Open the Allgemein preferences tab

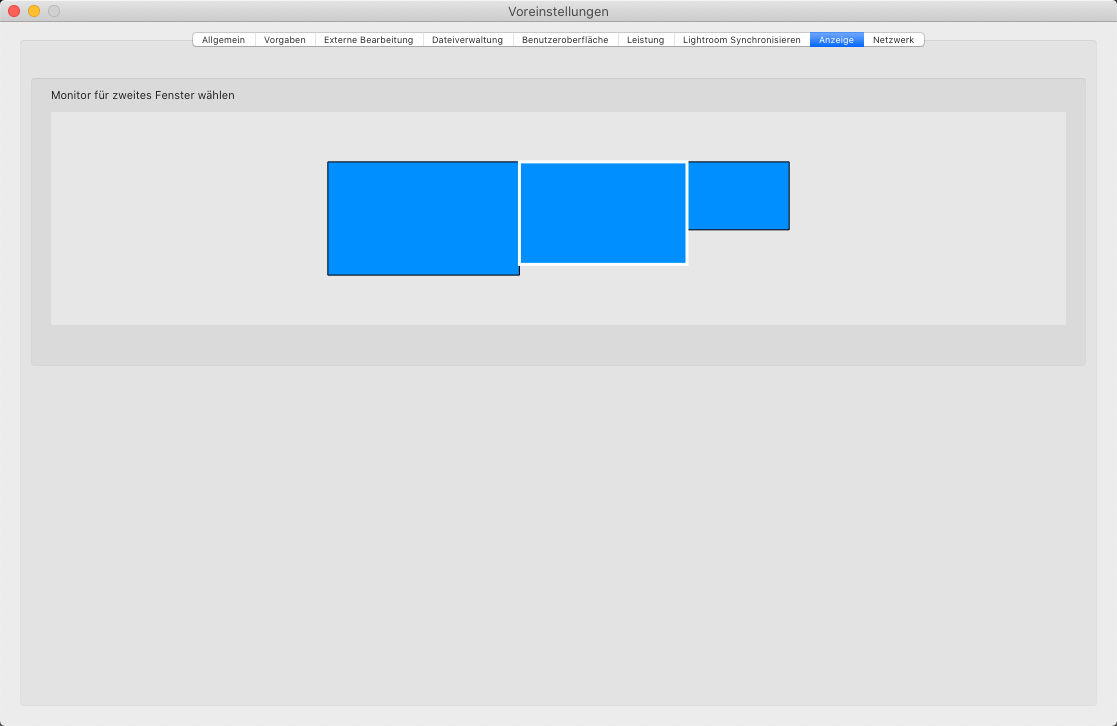pyautogui.click(x=223, y=40)
